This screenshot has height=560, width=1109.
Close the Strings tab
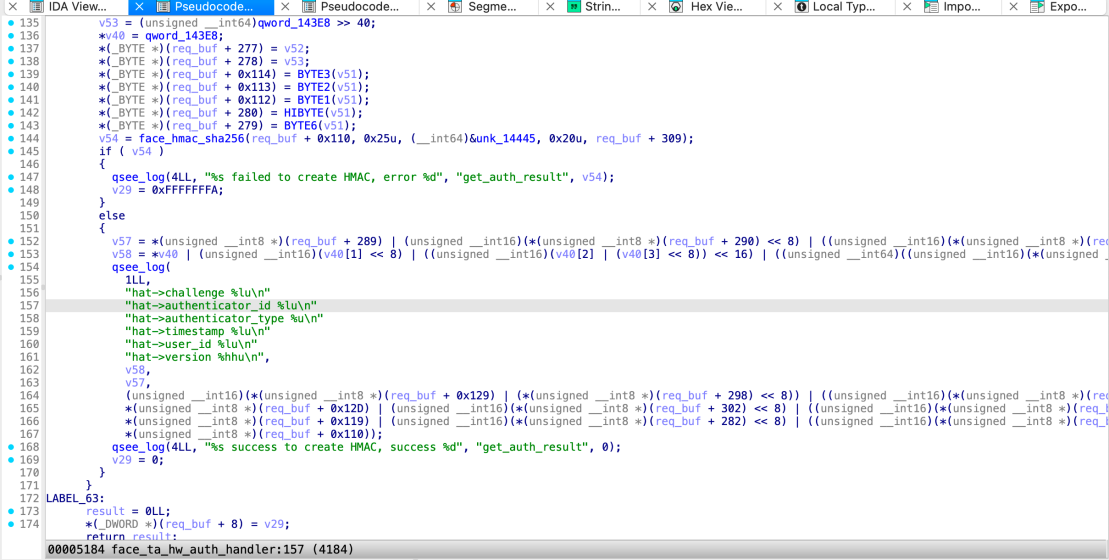click(550, 7)
